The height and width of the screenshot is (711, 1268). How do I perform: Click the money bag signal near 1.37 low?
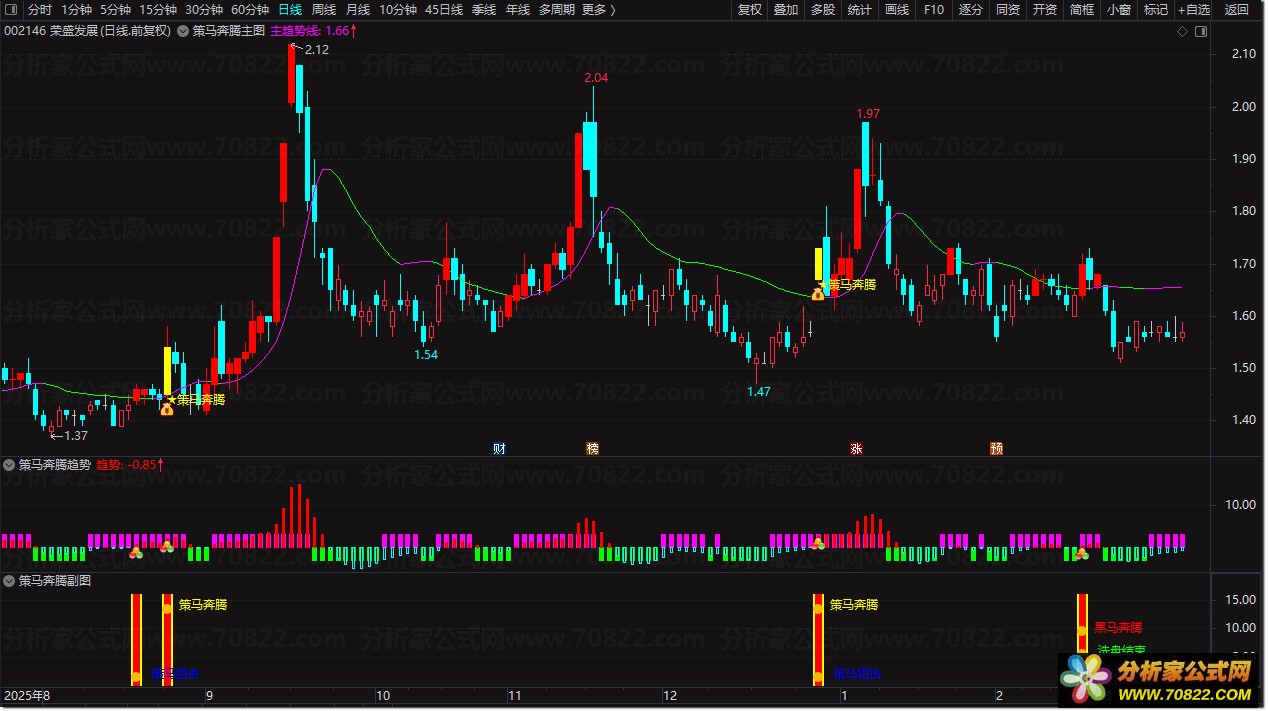166,409
